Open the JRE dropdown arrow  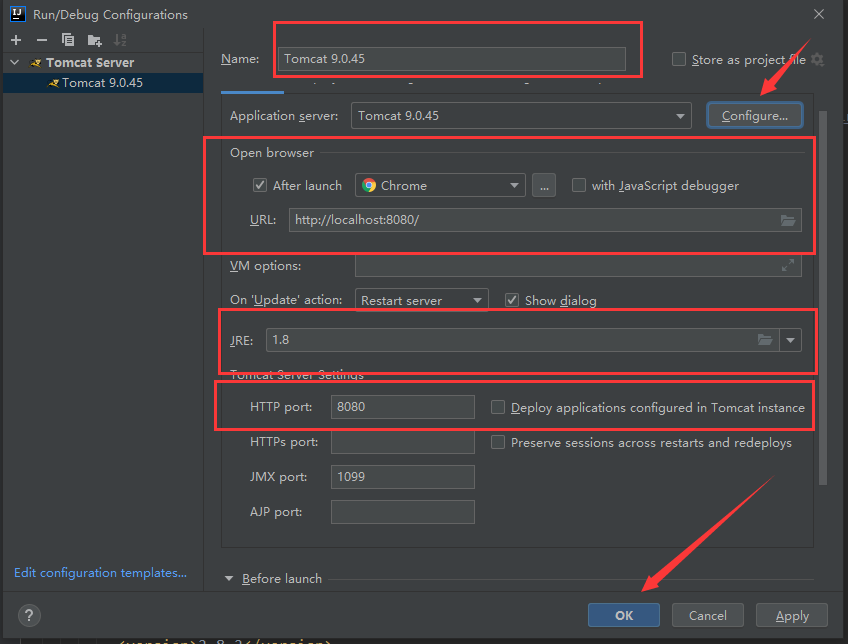pyautogui.click(x=790, y=340)
